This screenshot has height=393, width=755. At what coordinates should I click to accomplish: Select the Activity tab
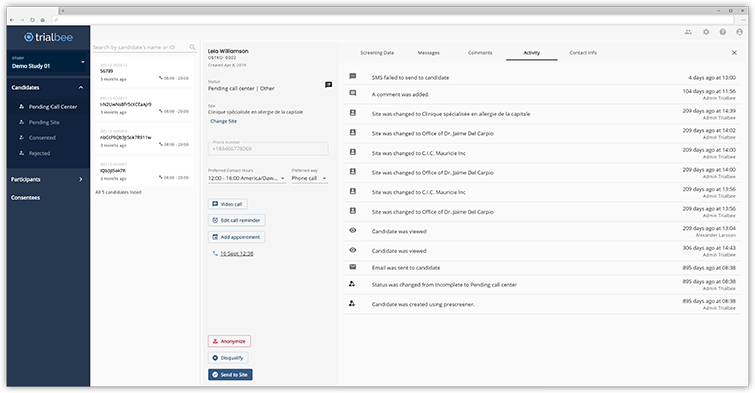(532, 52)
